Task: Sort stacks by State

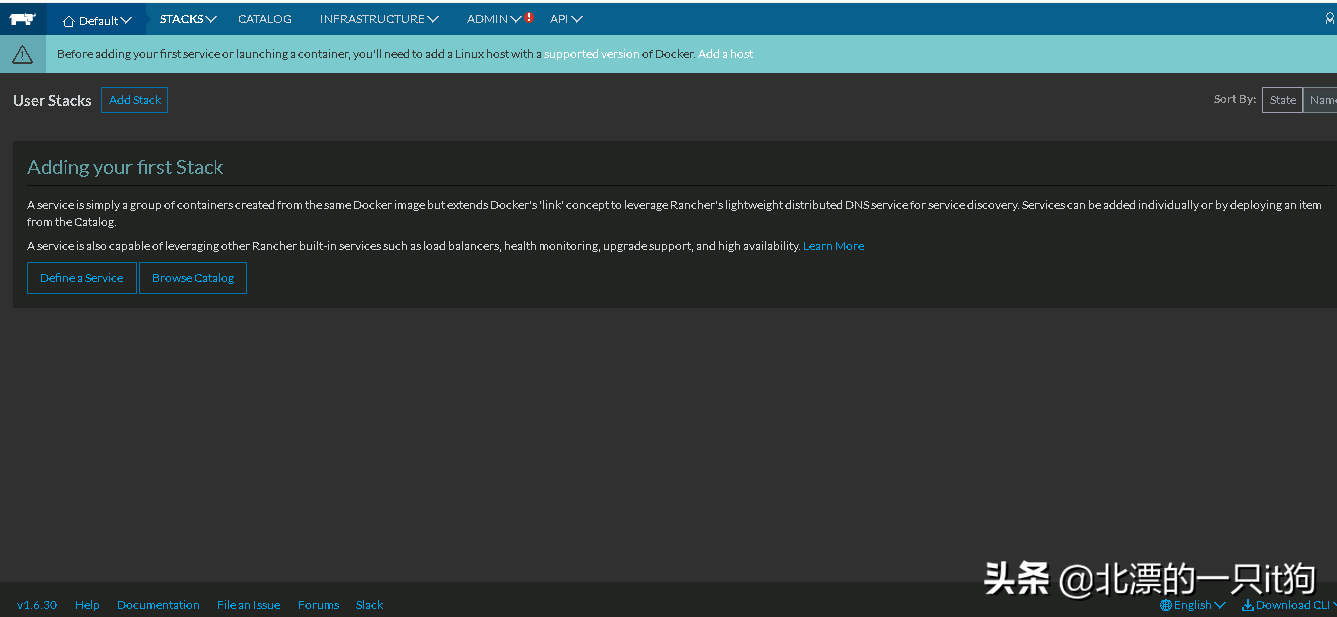Action: (x=1282, y=100)
